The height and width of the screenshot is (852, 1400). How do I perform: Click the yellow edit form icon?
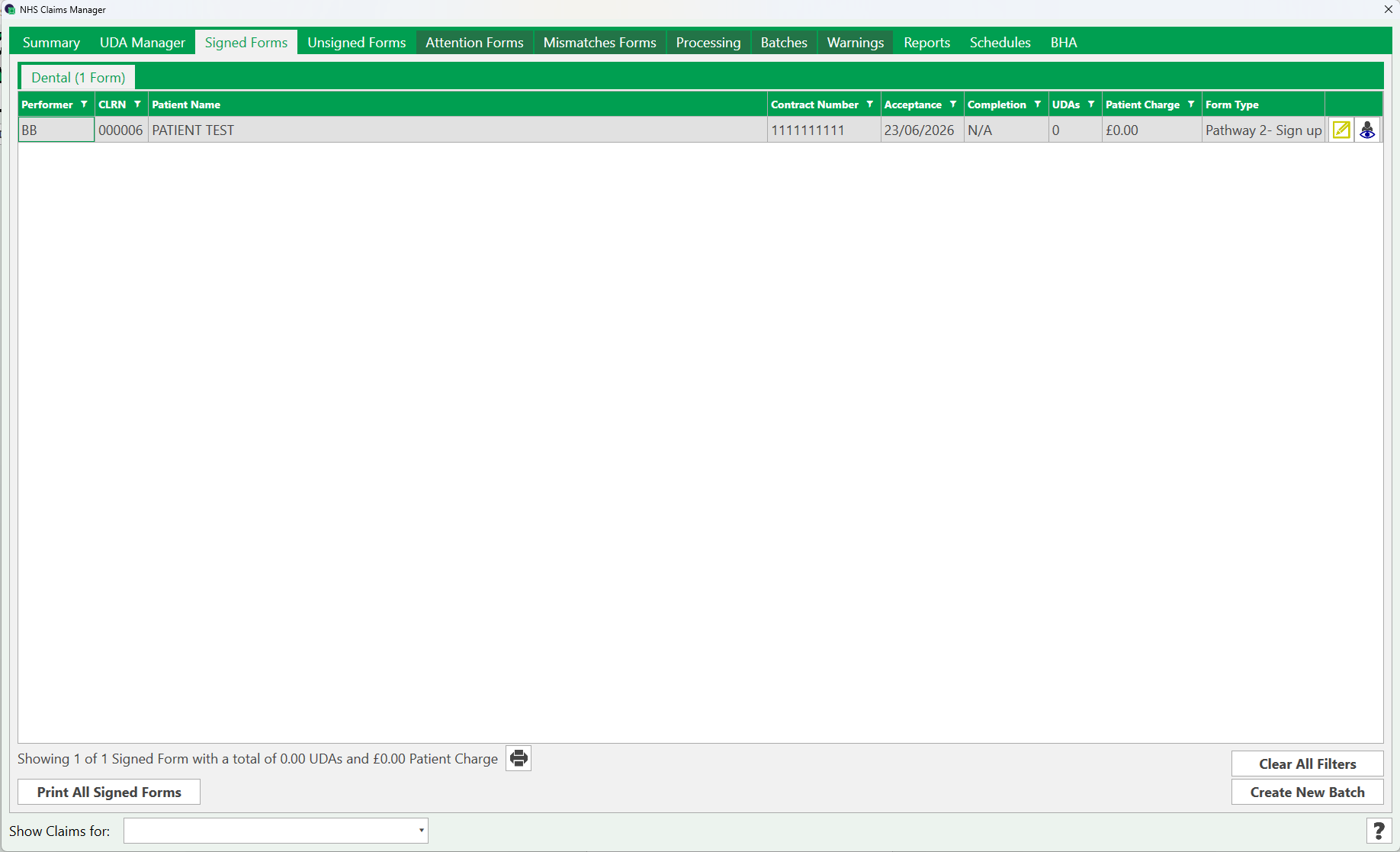pyautogui.click(x=1341, y=130)
